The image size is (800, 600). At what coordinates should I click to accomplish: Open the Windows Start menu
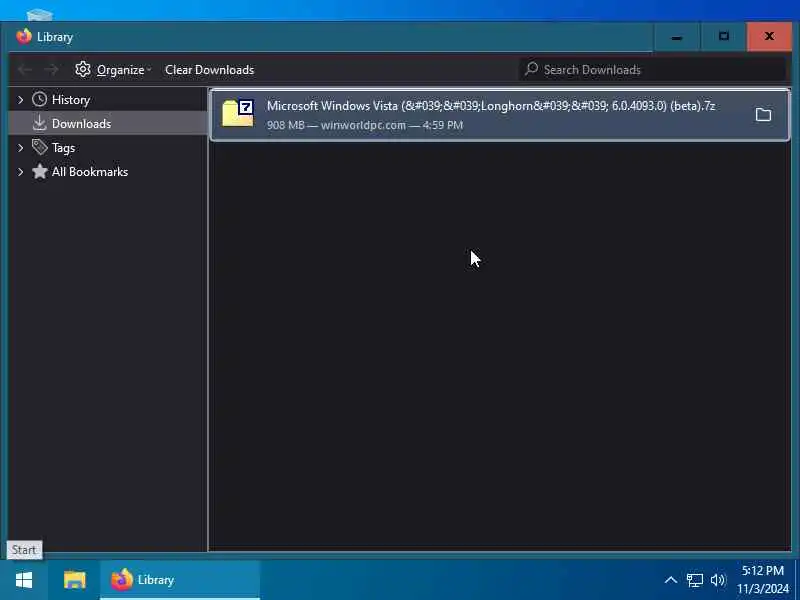24,580
